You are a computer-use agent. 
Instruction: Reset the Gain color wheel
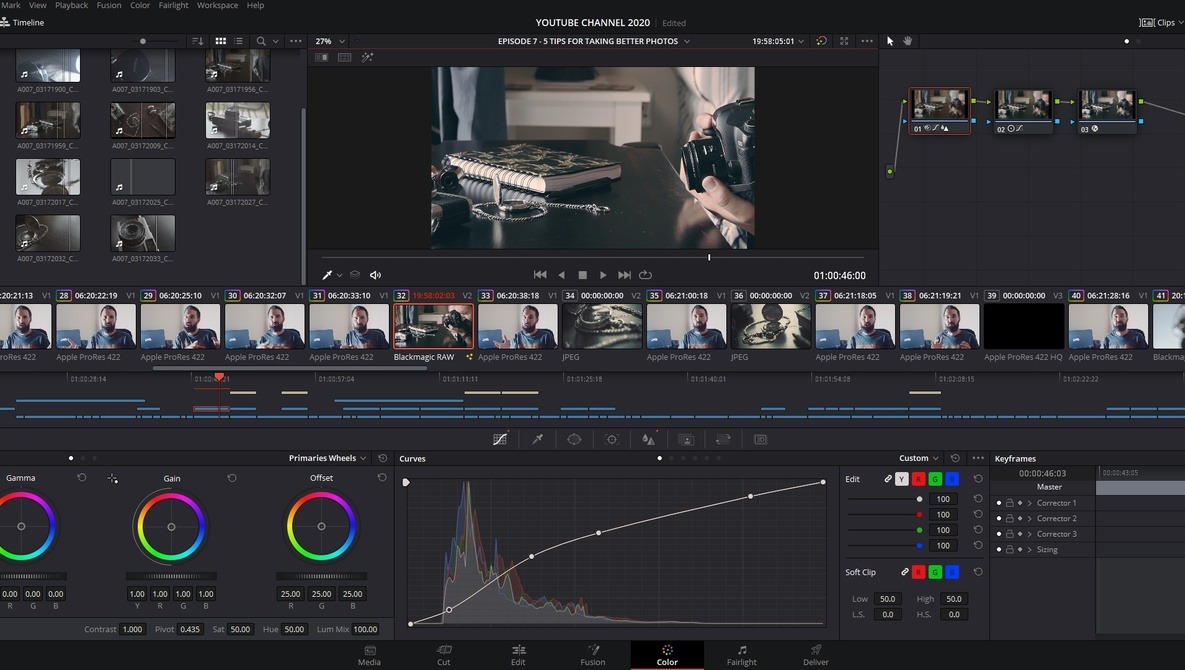[232, 478]
